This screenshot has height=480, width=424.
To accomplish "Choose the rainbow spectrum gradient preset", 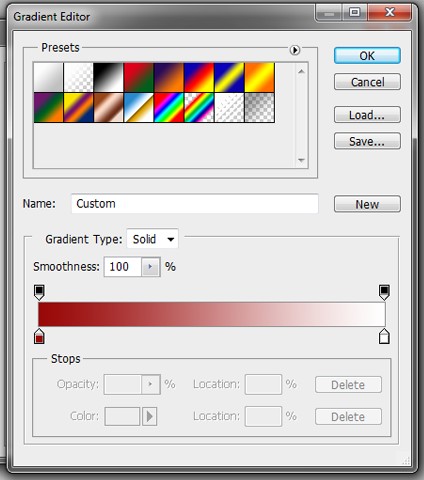I will pos(169,108).
